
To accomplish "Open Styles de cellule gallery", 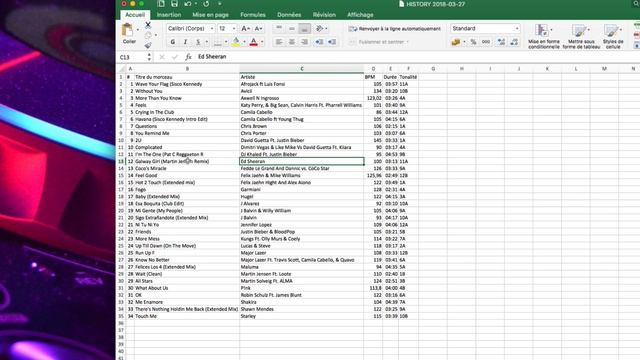I will pyautogui.click(x=613, y=36).
